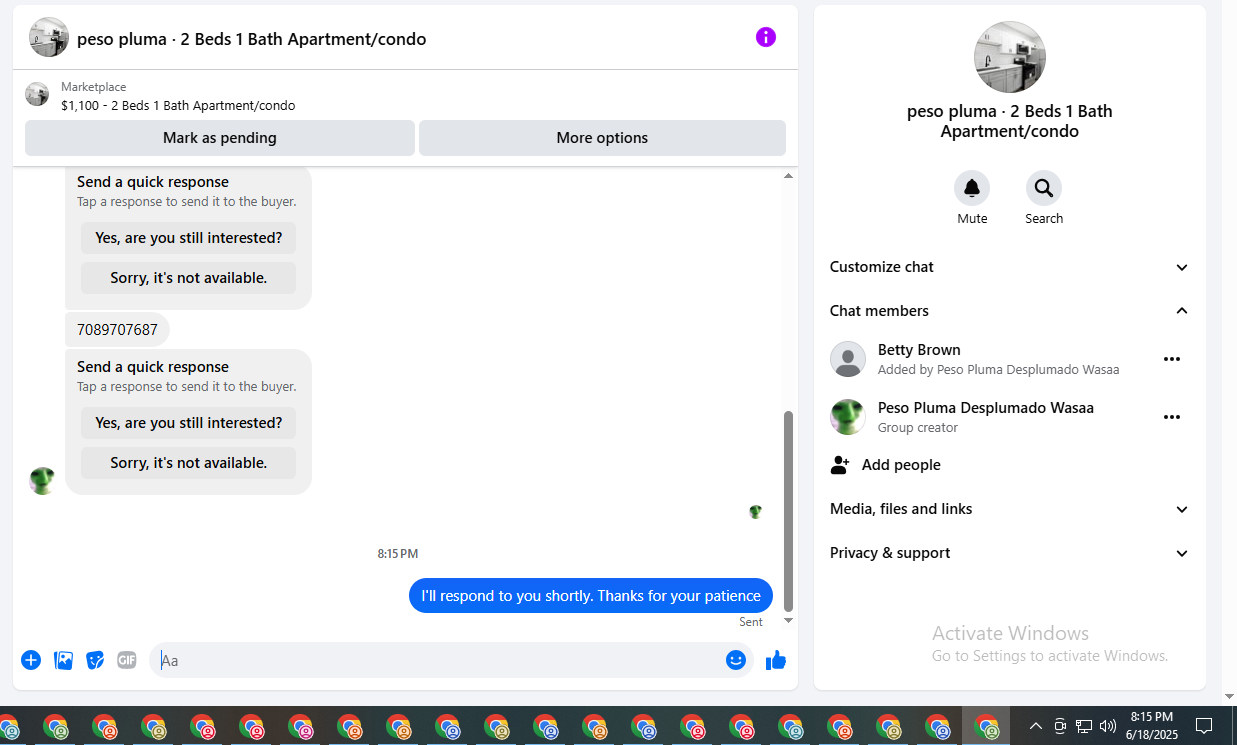Click the chat title 'peso pluma · 2 Beds 1 Bath'

[252, 39]
